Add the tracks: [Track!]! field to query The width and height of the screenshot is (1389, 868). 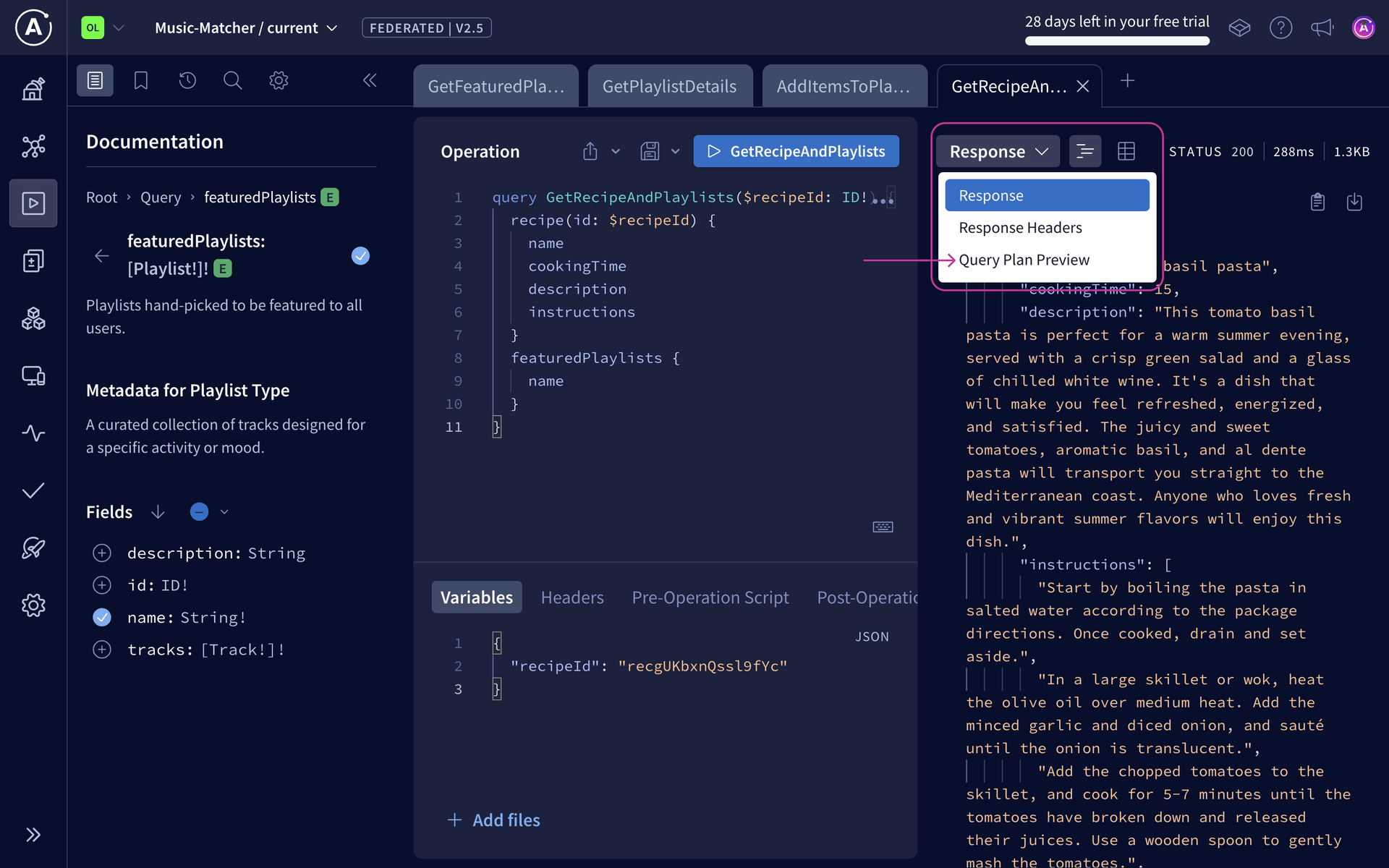(x=102, y=650)
